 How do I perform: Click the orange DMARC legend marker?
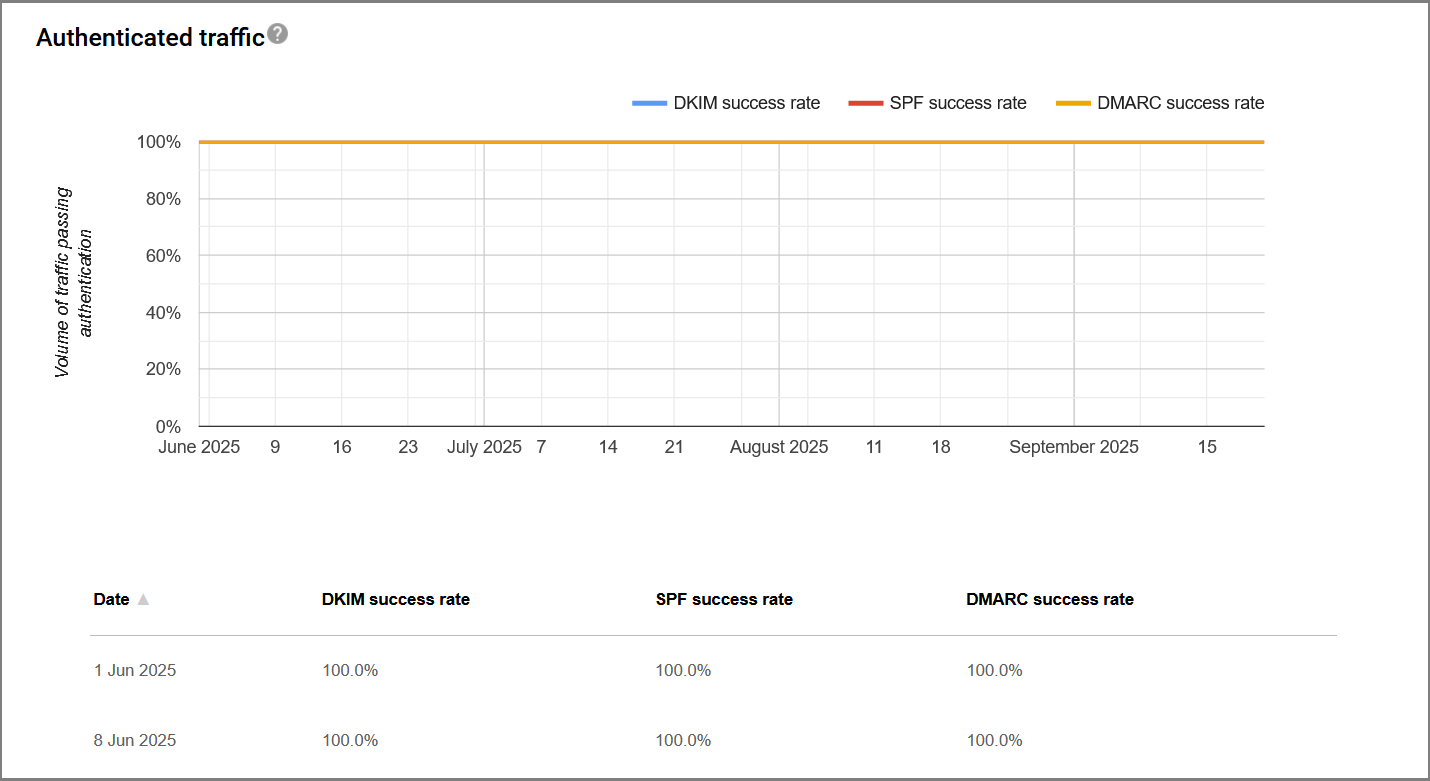tap(1072, 102)
